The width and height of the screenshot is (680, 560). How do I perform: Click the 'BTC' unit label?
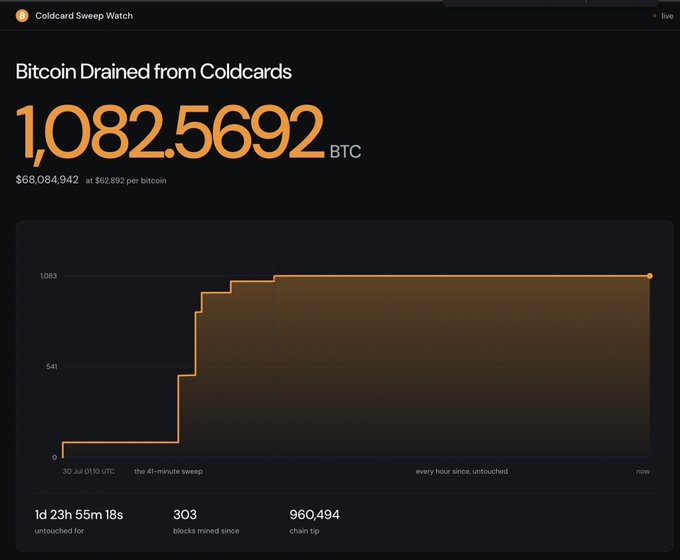[x=345, y=152]
